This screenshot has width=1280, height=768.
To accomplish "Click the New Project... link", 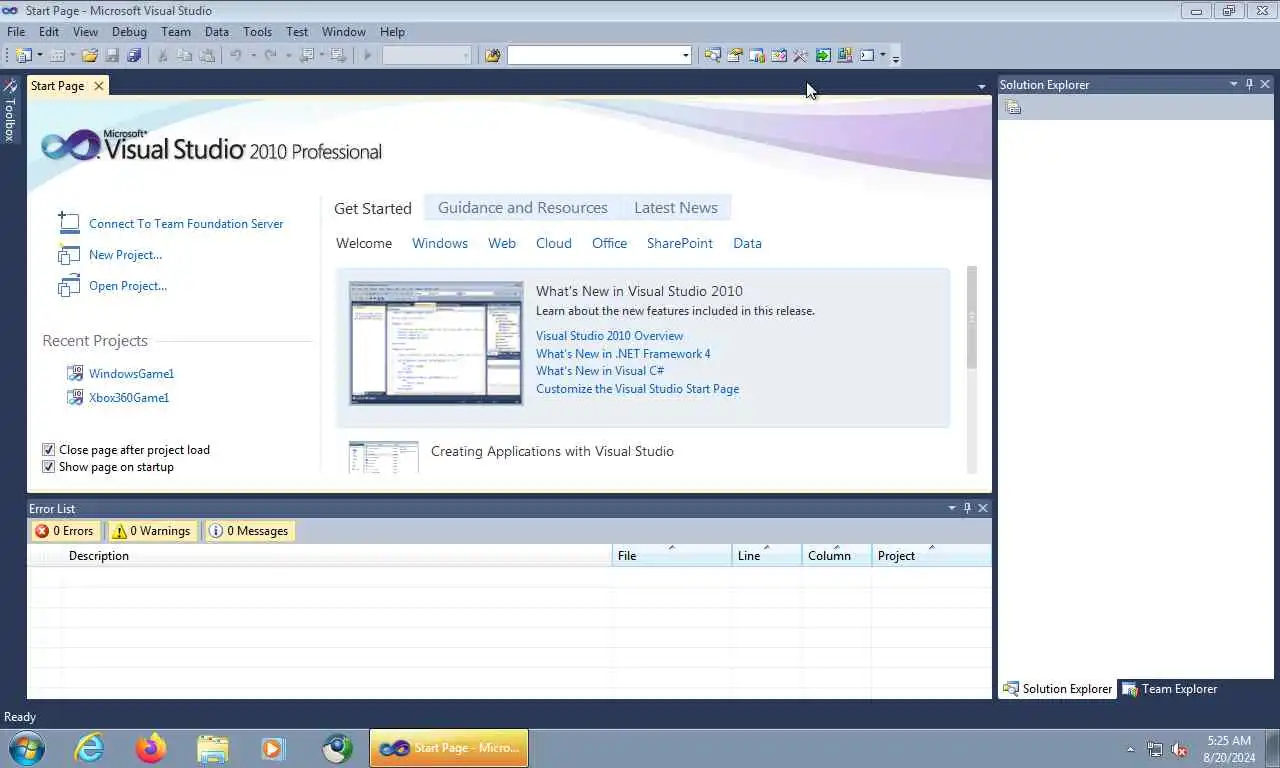I will click(125, 255).
